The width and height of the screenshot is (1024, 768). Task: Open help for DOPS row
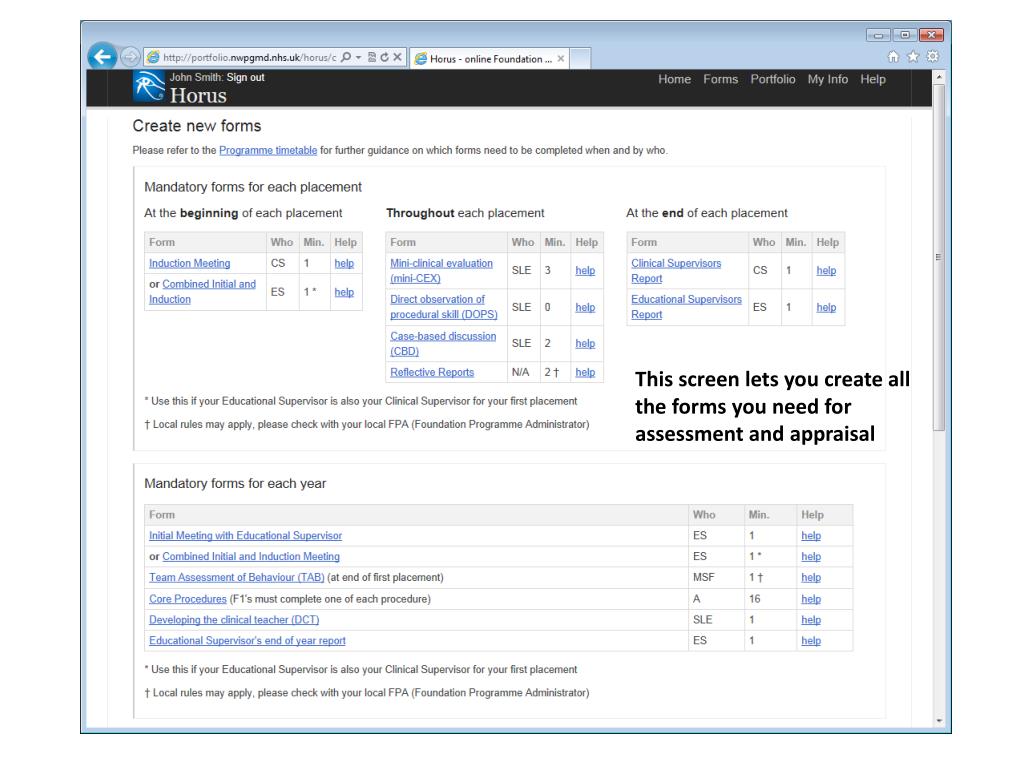click(585, 307)
